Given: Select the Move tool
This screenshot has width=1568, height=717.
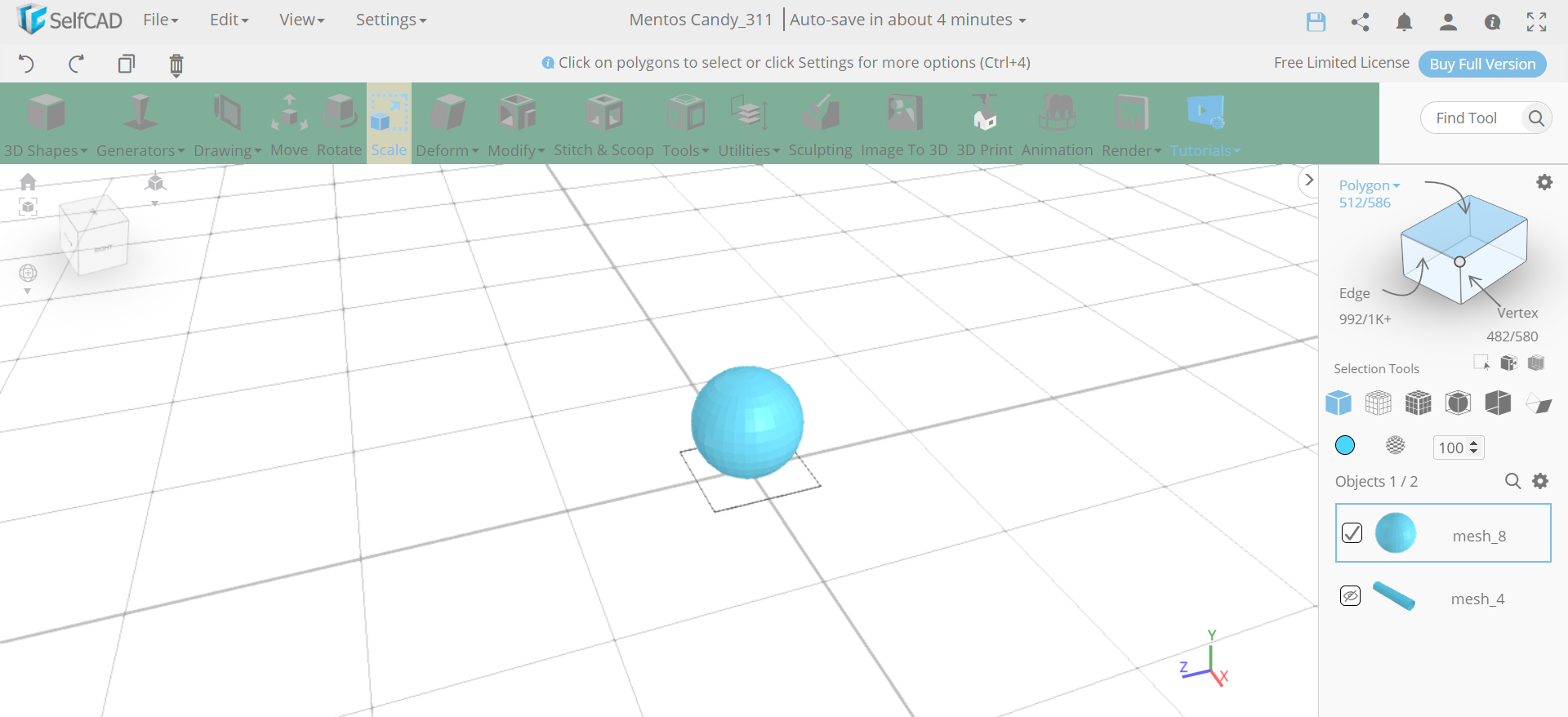Looking at the screenshot, I should 289,124.
